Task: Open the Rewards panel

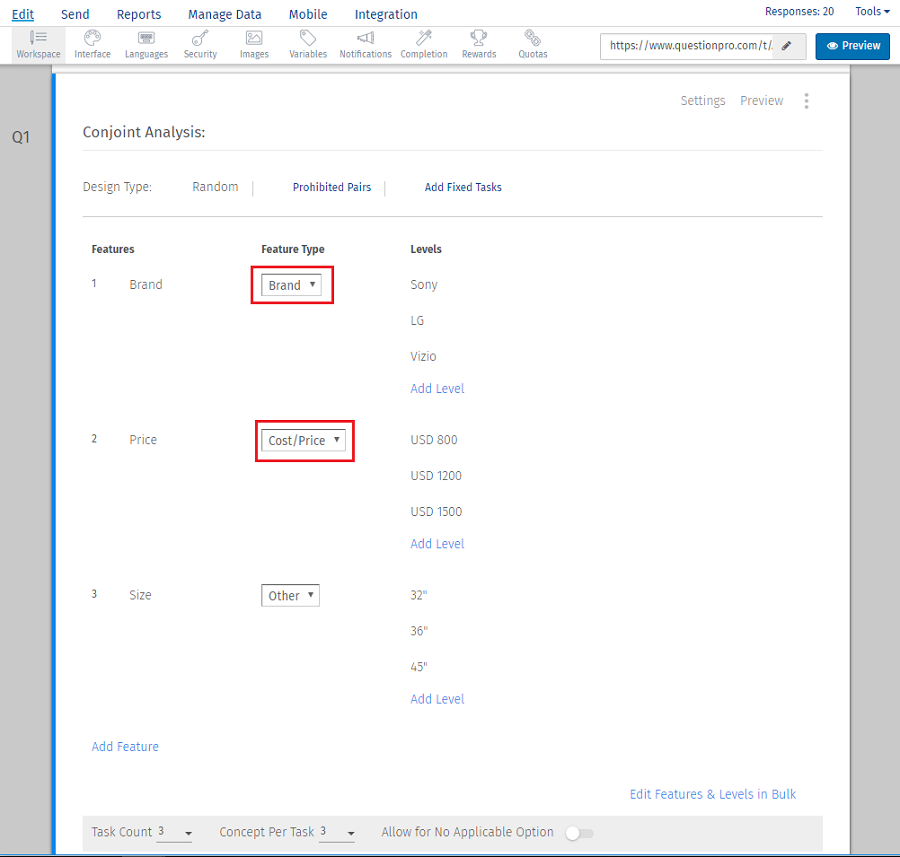Action: click(478, 44)
